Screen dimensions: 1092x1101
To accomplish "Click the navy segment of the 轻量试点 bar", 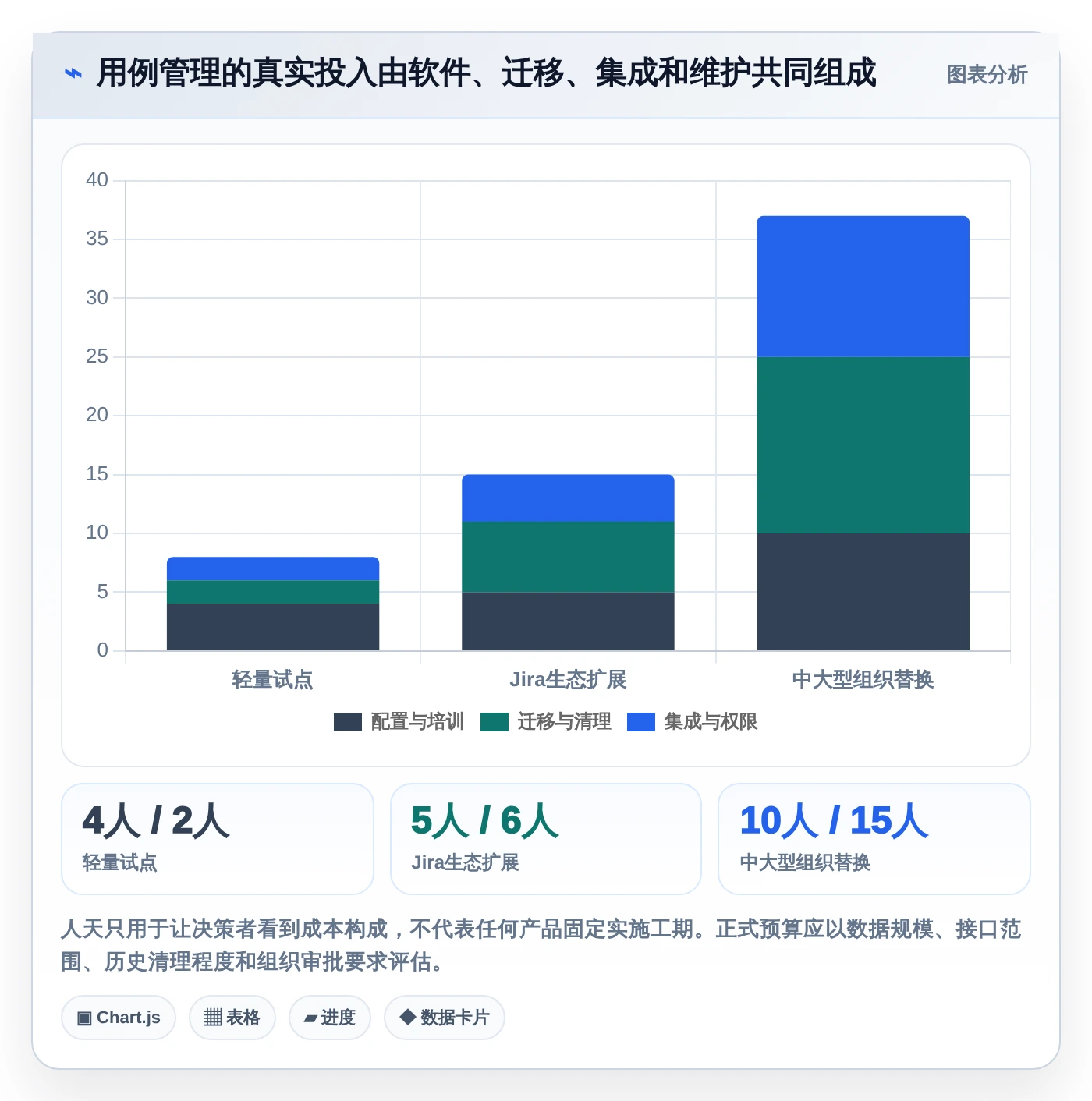I will [273, 627].
